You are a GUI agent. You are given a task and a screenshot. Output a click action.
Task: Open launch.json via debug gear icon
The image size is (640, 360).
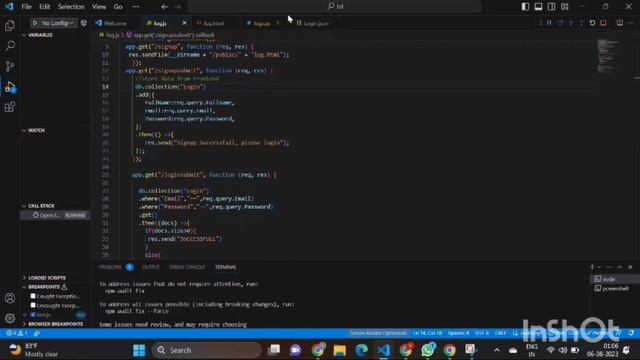pos(84,23)
